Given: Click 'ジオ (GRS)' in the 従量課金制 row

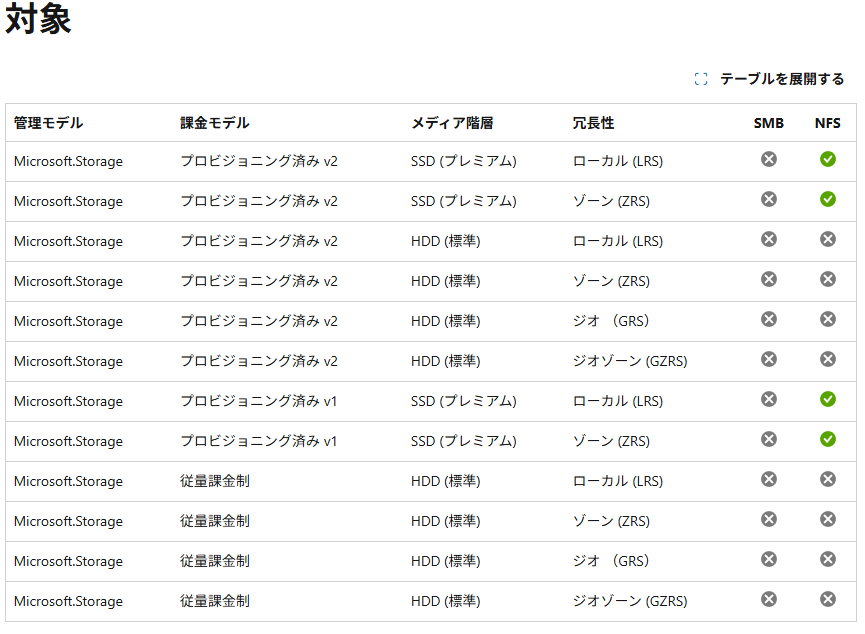Looking at the screenshot, I should 611,561.
